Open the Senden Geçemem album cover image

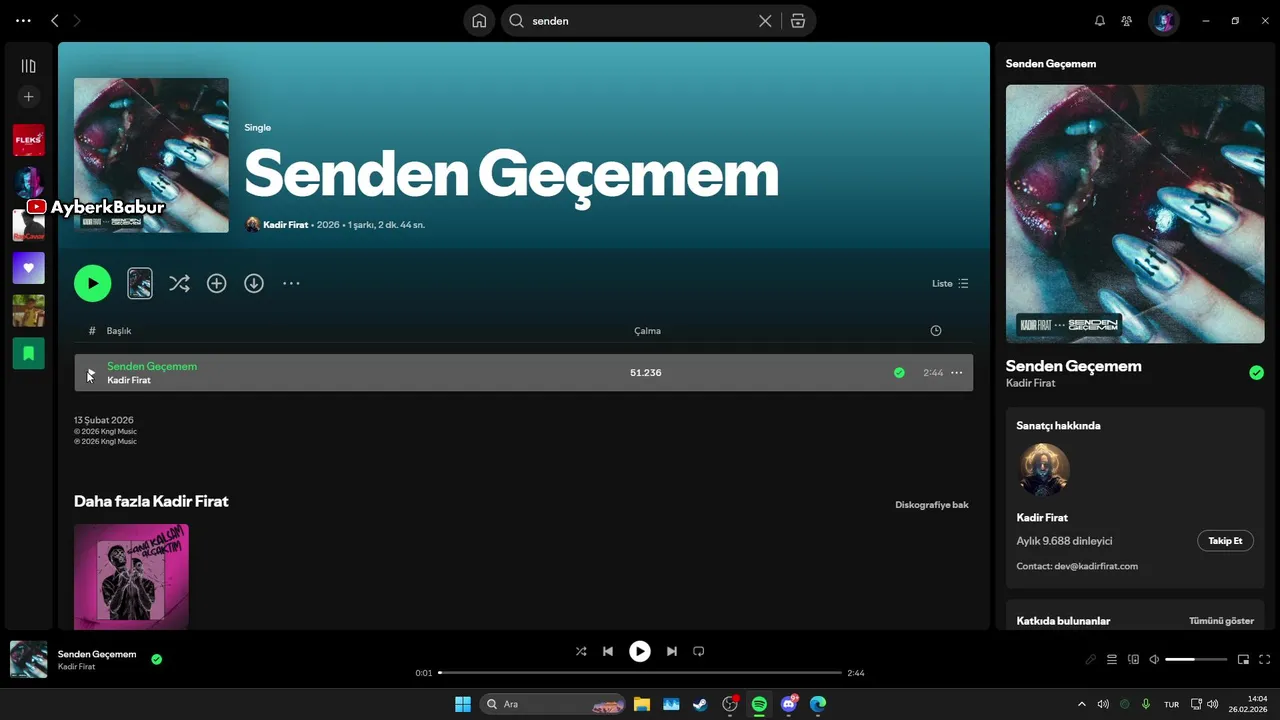tap(151, 155)
